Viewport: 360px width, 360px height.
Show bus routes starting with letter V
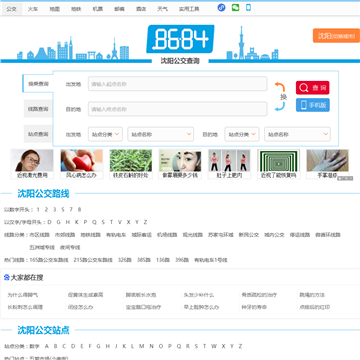pyautogui.click(x=120, y=222)
